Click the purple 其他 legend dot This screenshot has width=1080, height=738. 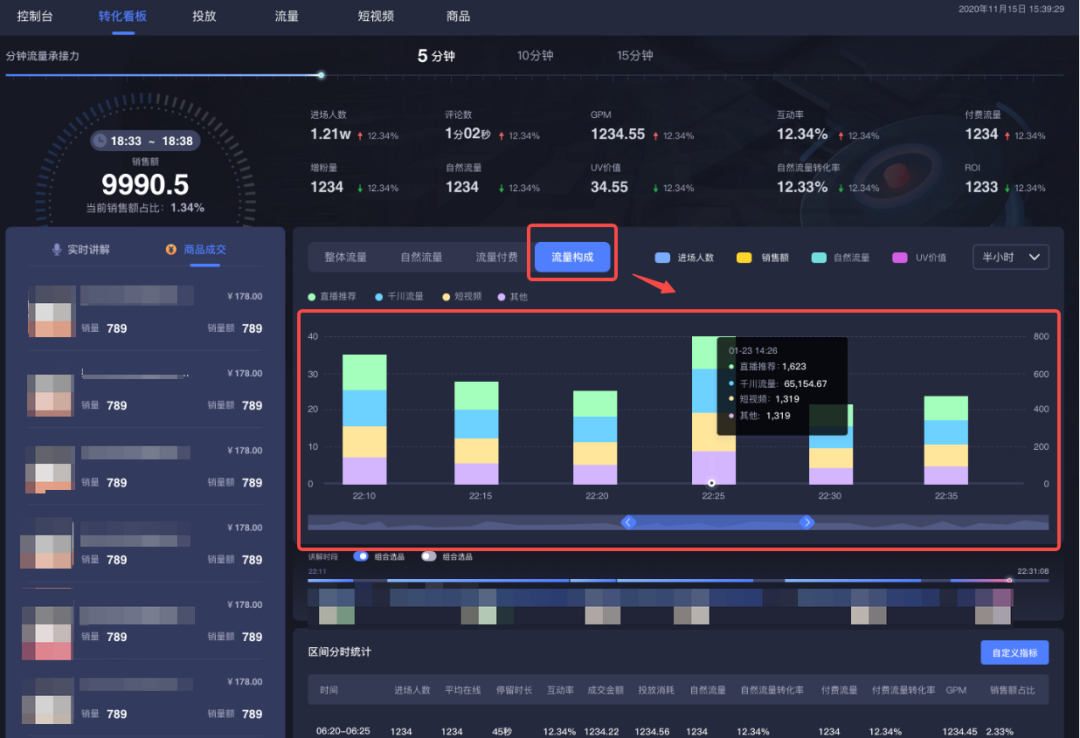coord(502,297)
